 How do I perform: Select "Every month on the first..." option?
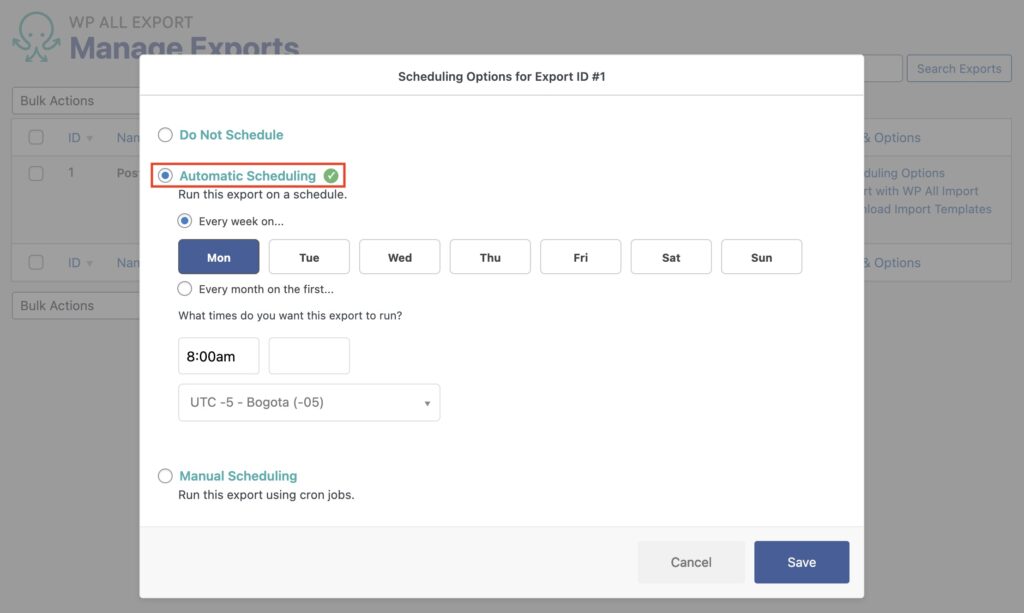(183, 289)
